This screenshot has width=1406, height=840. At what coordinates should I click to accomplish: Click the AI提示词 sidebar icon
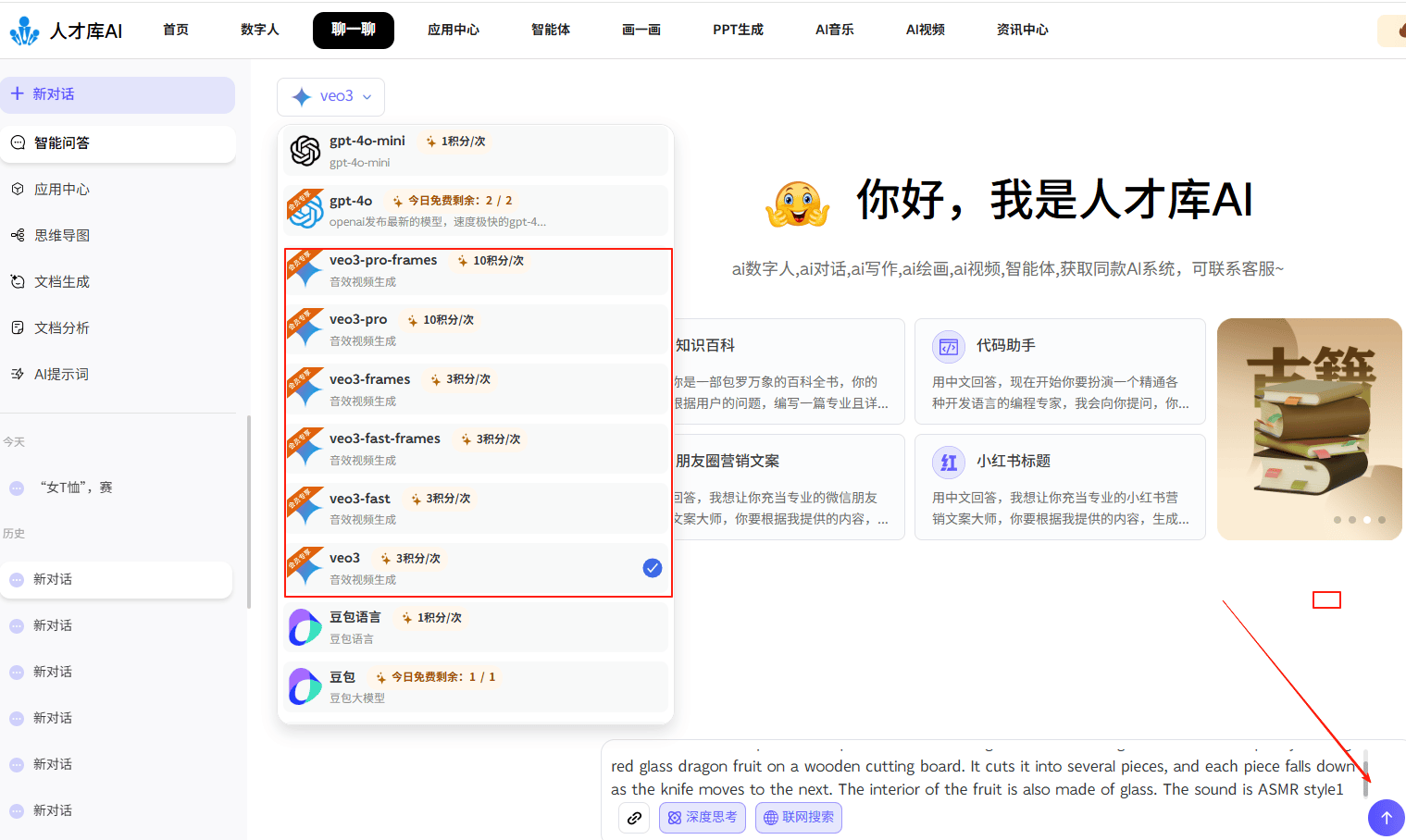pyautogui.click(x=18, y=374)
